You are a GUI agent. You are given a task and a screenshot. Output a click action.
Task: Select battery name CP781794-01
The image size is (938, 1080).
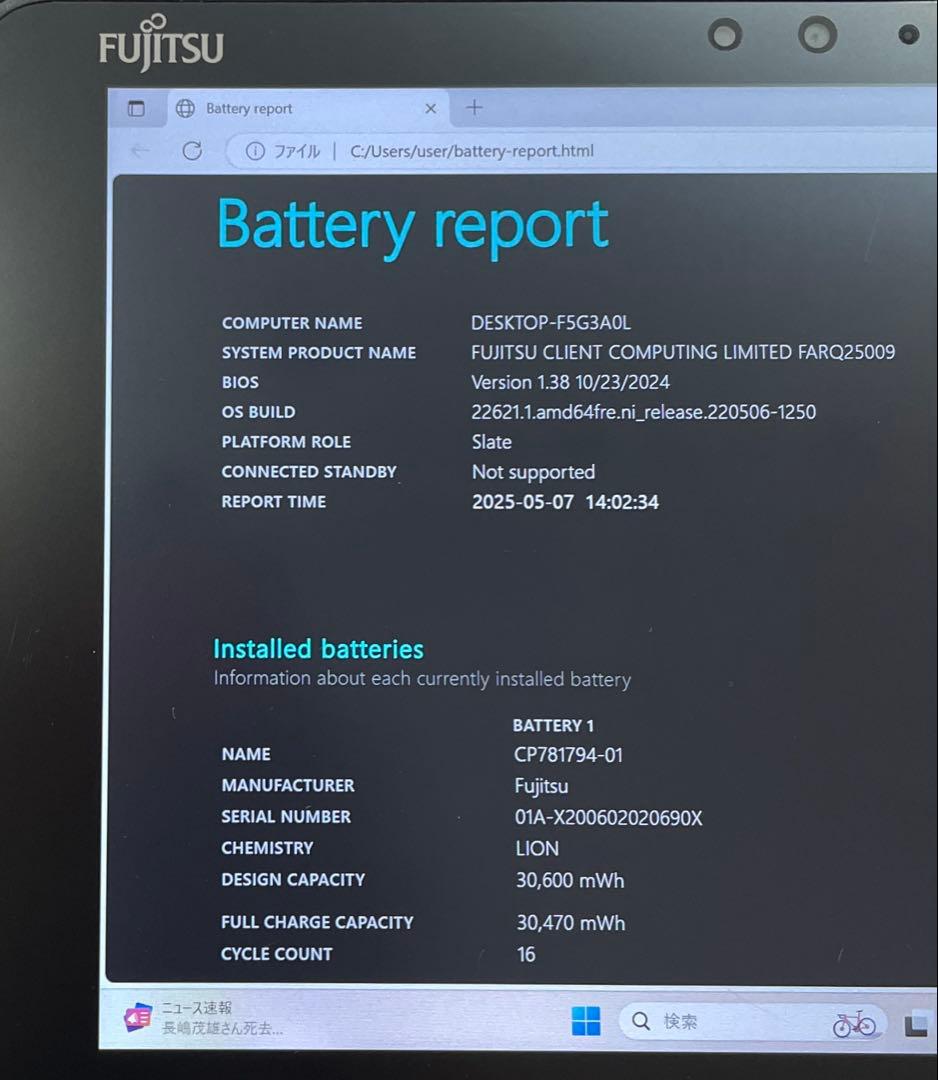pos(568,755)
